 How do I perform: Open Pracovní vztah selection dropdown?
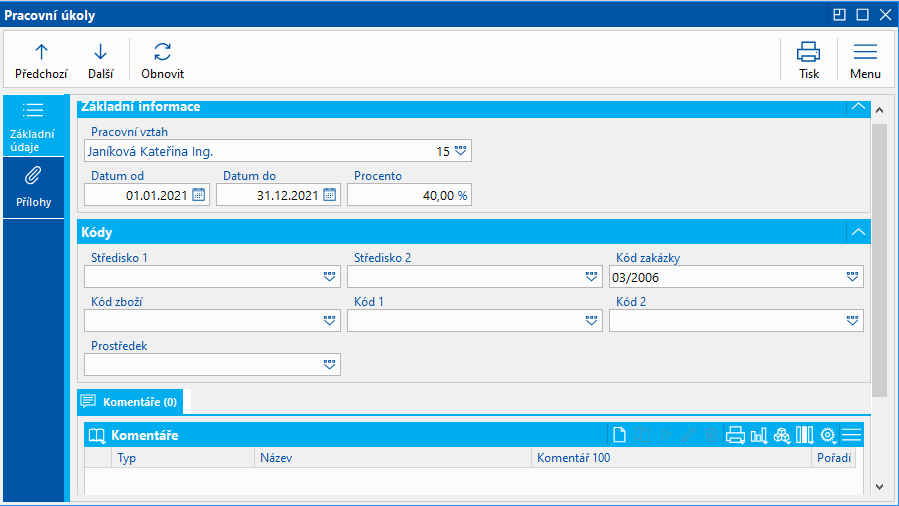[x=460, y=151]
